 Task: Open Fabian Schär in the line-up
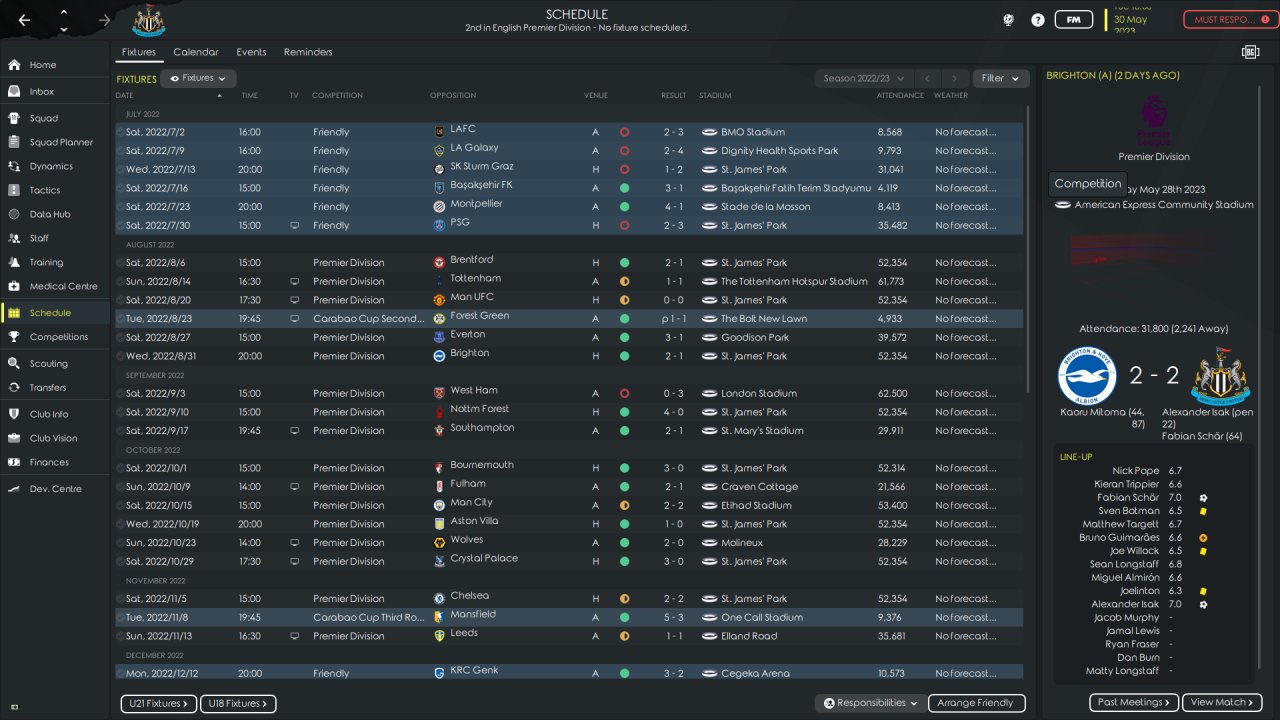(x=1128, y=497)
